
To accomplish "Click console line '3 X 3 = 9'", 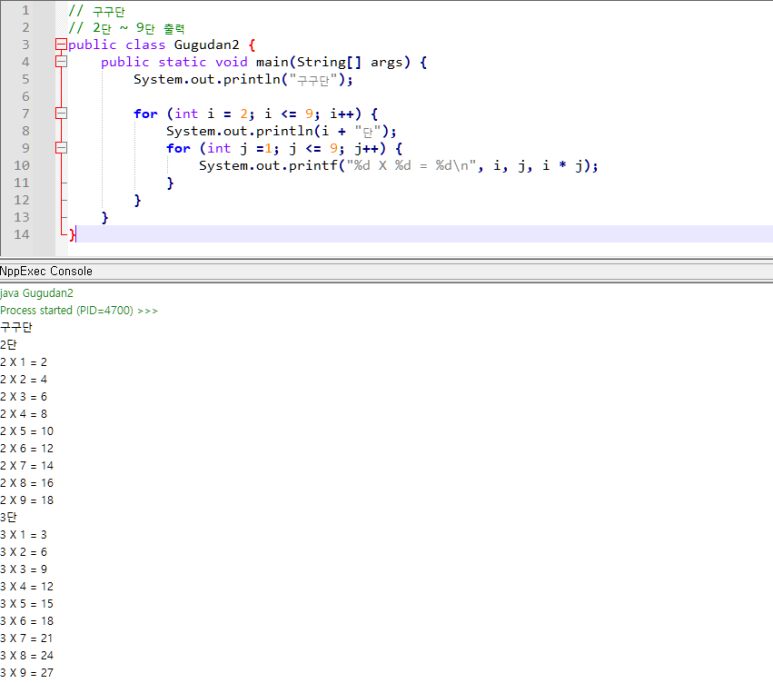I will (24, 570).
